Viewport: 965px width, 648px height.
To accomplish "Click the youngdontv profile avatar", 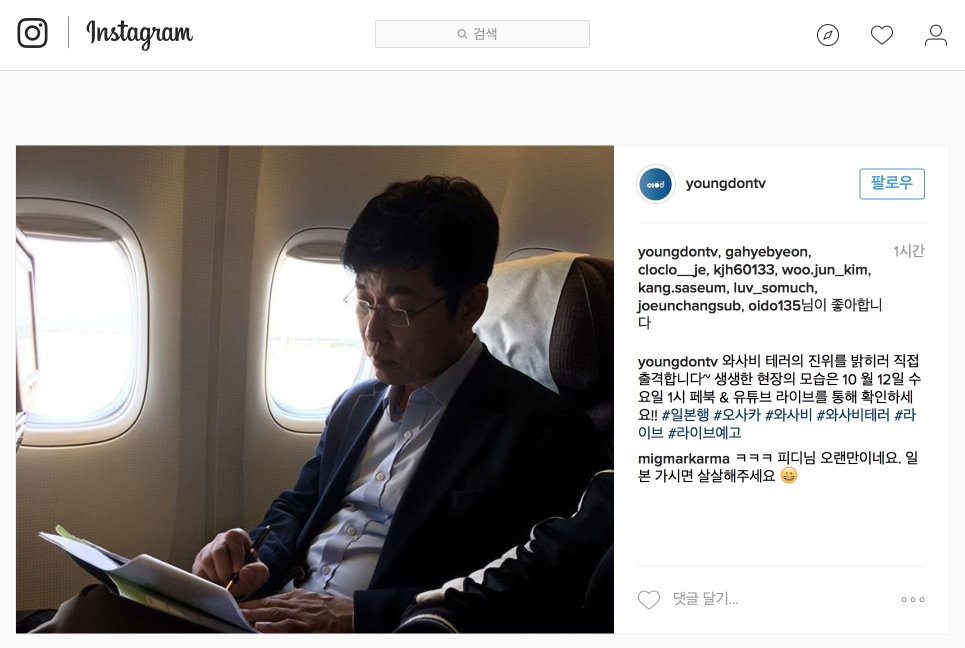I will tap(655, 184).
